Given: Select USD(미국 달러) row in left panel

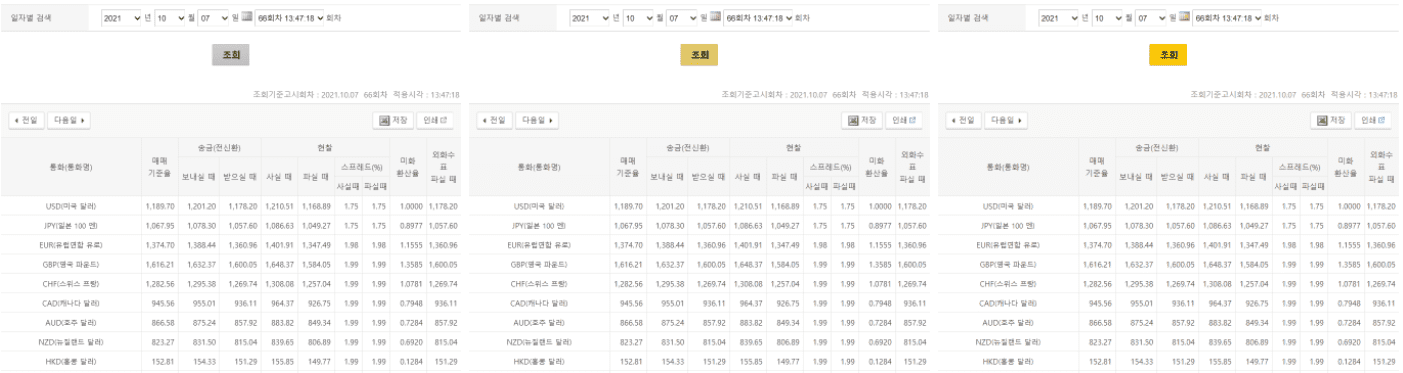Looking at the screenshot, I should 230,206.
